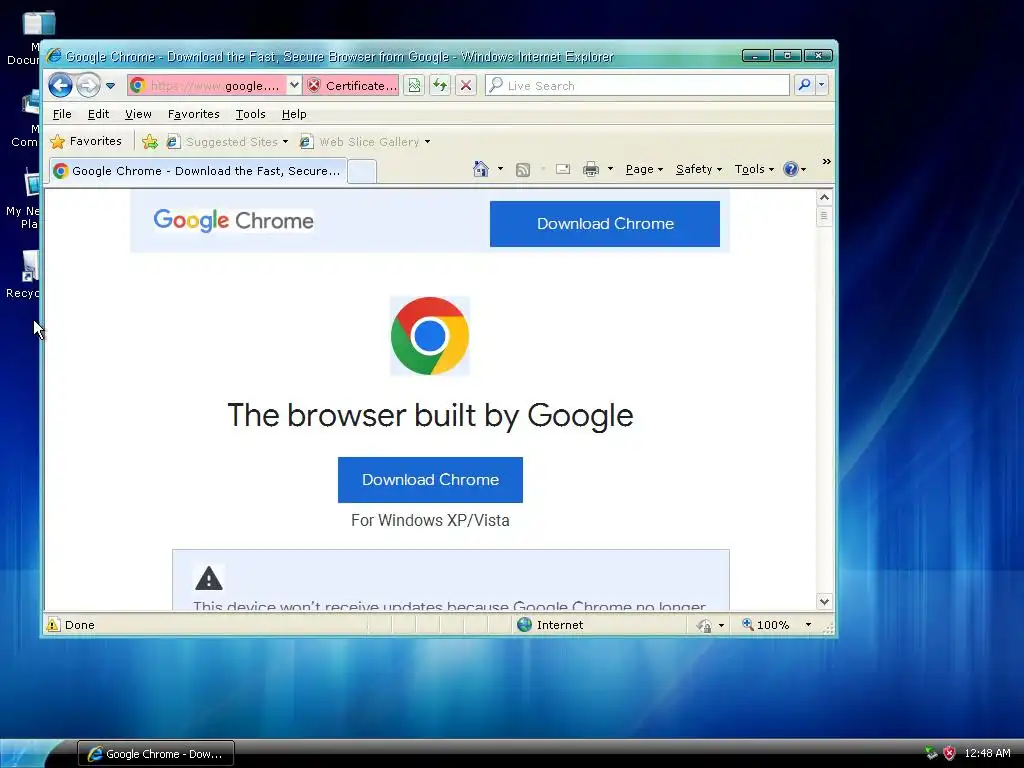Click the IE logo in title bar

coord(54,57)
